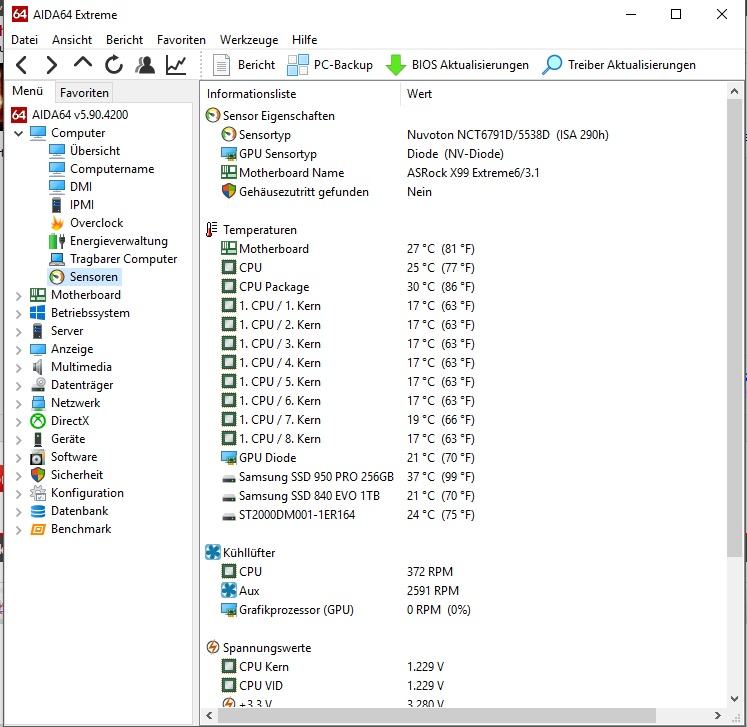Click the Datenbank database icon
The height and width of the screenshot is (727, 747).
point(38,511)
